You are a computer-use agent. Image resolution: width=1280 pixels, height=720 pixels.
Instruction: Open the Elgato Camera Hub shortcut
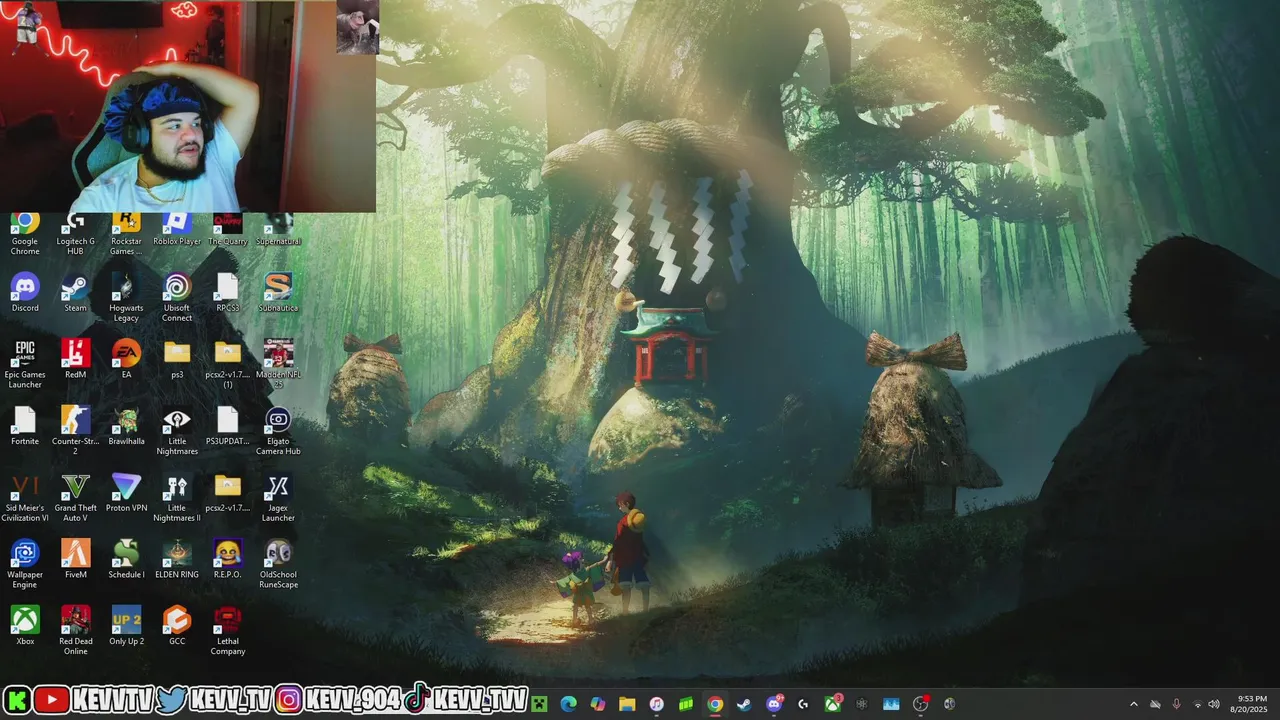pyautogui.click(x=278, y=431)
